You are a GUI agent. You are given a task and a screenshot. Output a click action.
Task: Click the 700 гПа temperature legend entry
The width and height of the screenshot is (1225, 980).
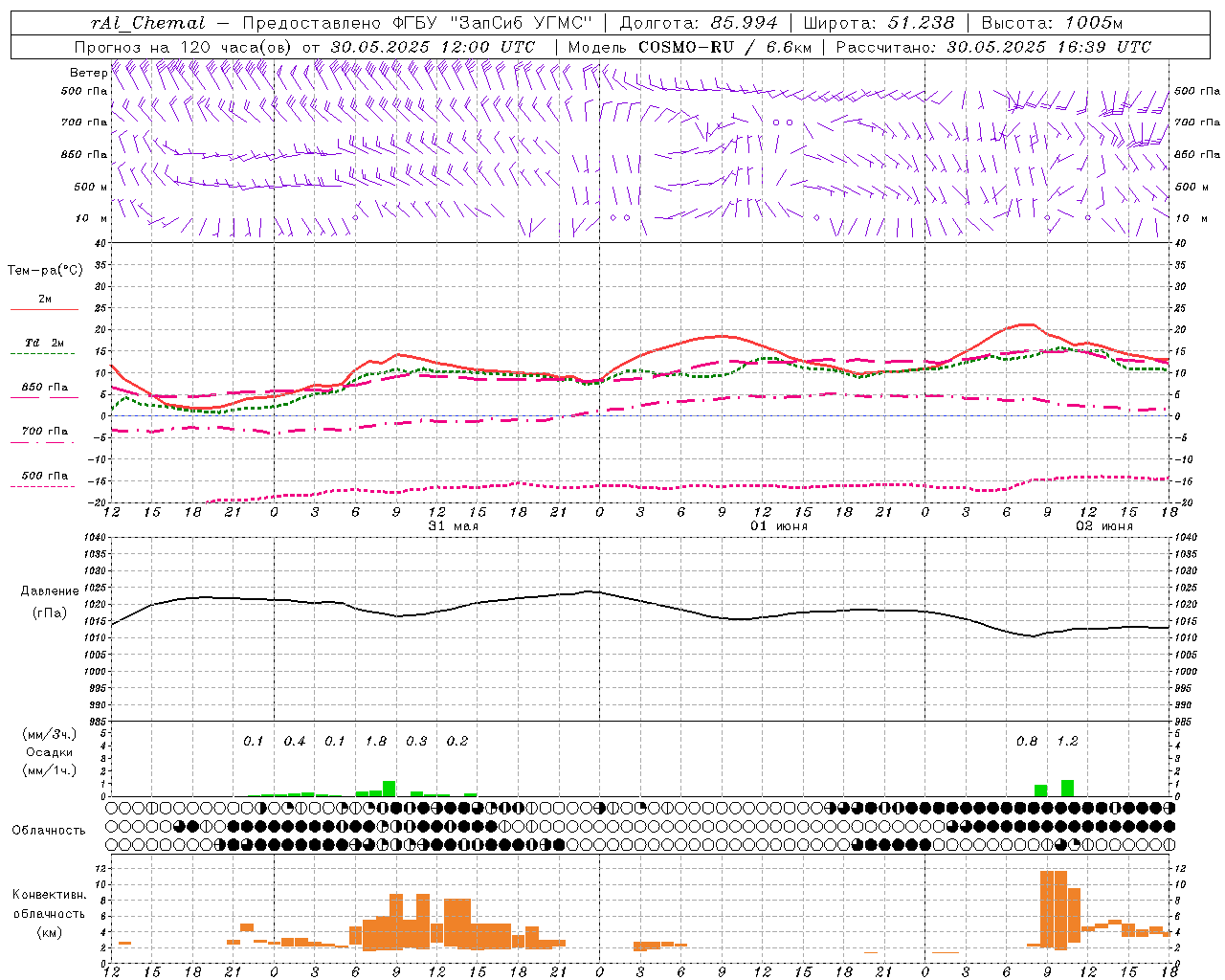coord(44,432)
